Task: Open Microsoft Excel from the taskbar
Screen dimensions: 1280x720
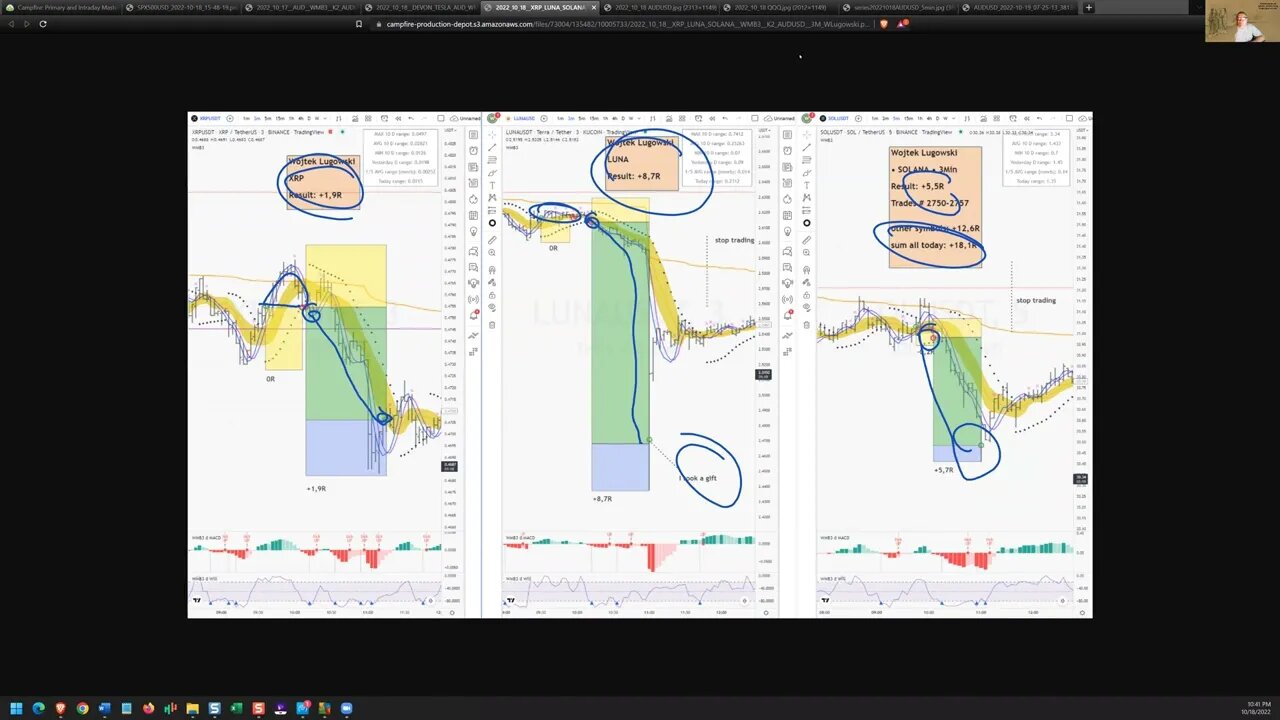Action: coord(236,708)
